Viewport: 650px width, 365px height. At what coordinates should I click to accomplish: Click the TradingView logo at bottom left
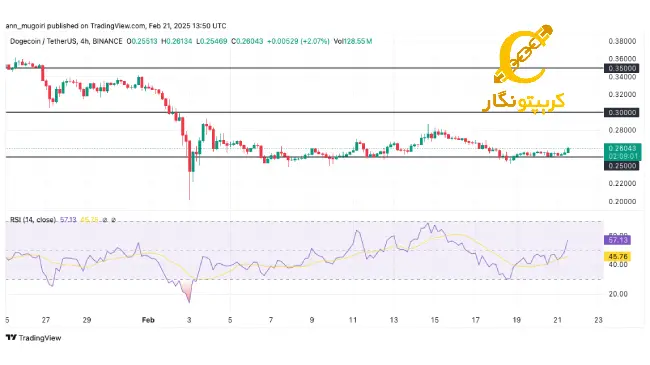pos(34,338)
